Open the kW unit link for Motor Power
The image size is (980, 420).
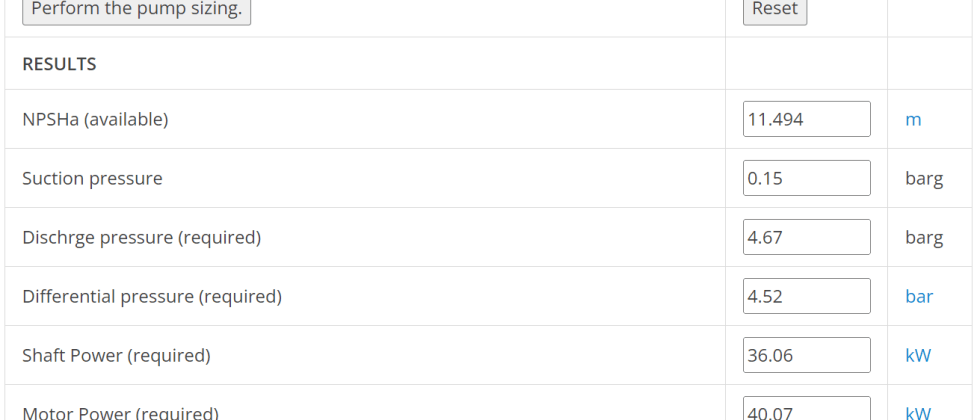918,413
